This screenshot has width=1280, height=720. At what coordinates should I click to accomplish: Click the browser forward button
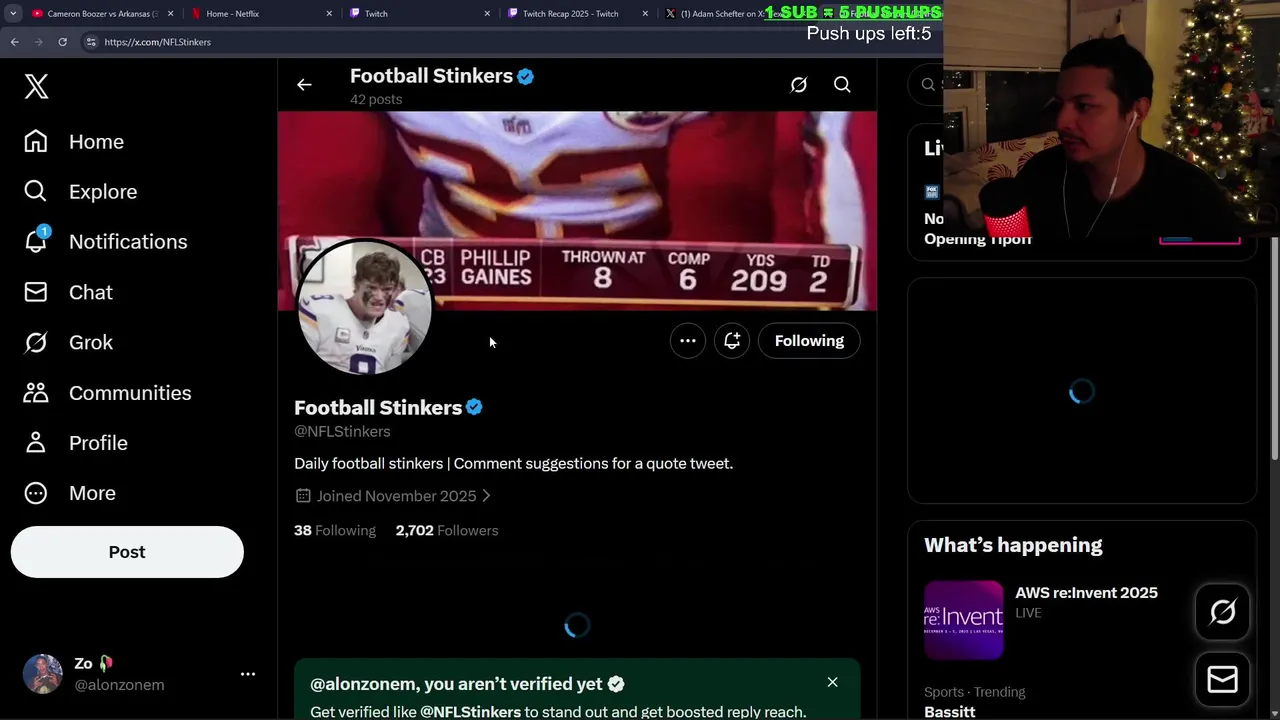pyautogui.click(x=38, y=42)
